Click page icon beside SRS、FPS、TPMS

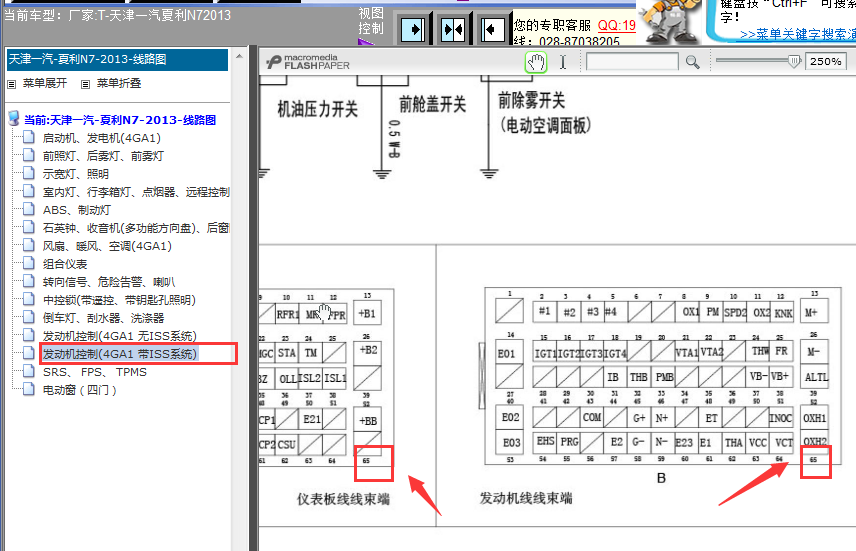(x=29, y=372)
